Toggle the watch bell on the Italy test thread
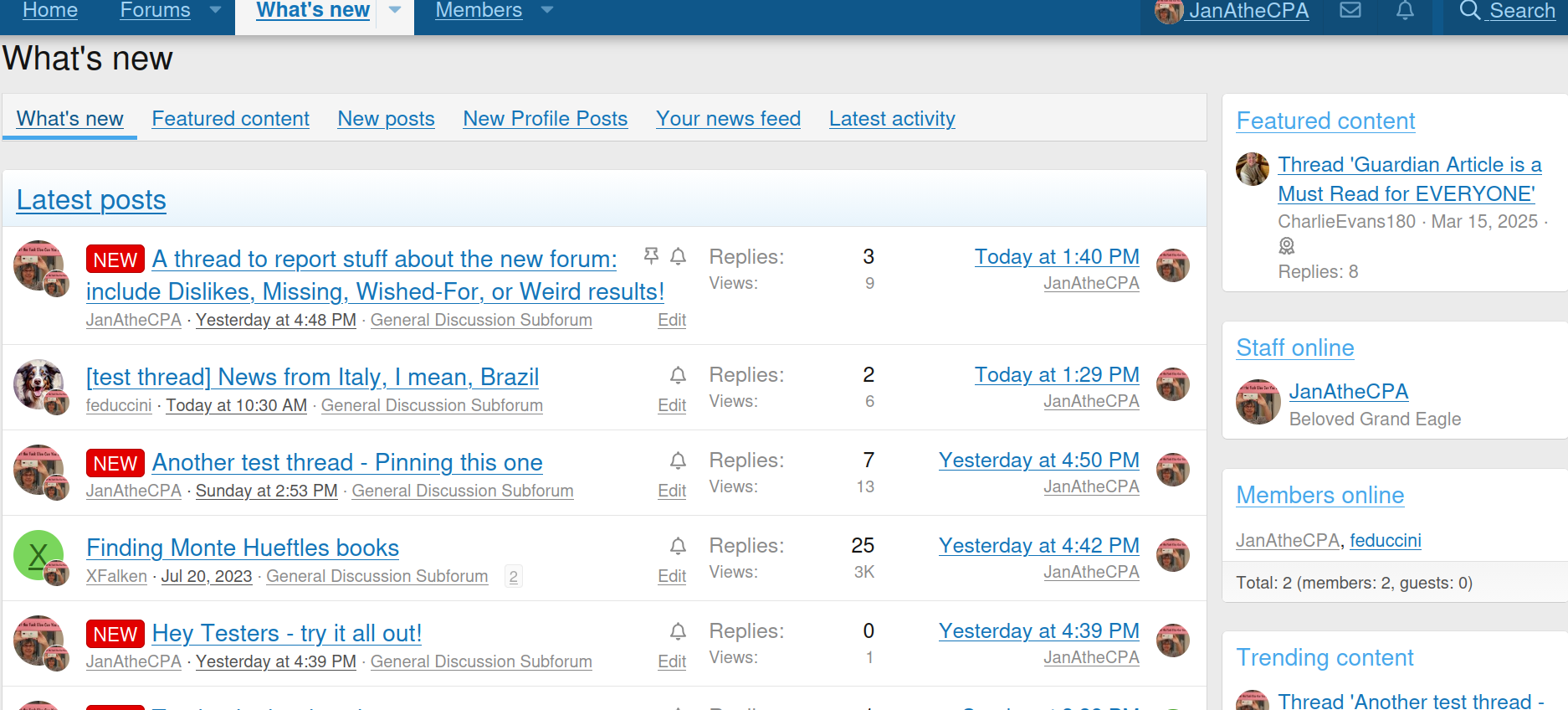This screenshot has width=1568, height=710. 678,375
